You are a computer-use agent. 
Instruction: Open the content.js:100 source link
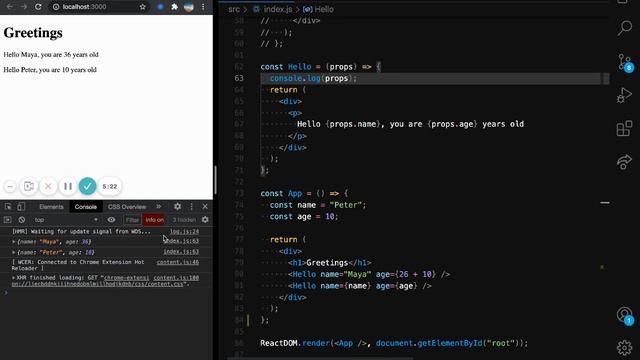[176, 278]
